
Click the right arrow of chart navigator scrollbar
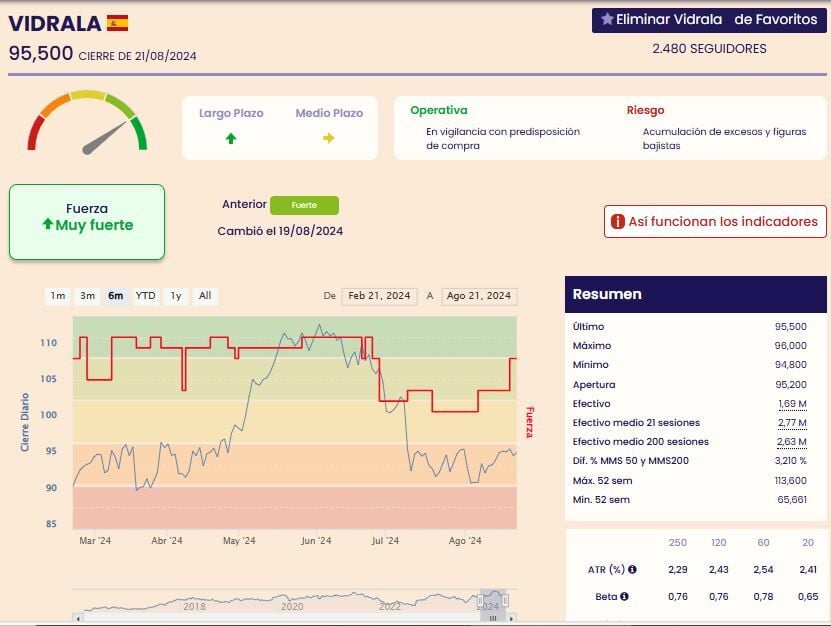pyautogui.click(x=511, y=618)
